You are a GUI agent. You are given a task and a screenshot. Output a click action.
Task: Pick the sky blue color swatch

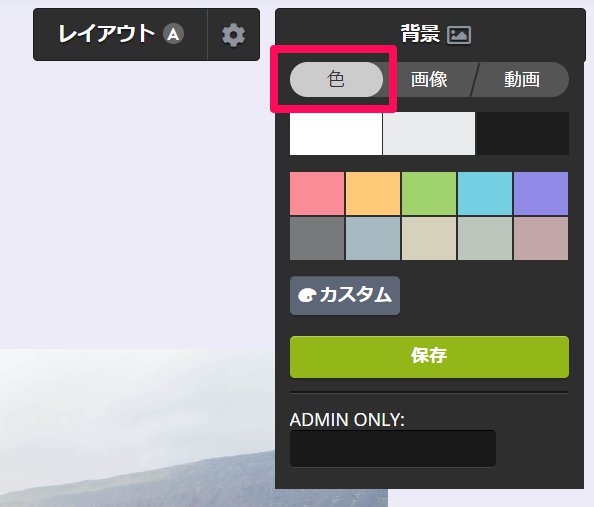485,193
